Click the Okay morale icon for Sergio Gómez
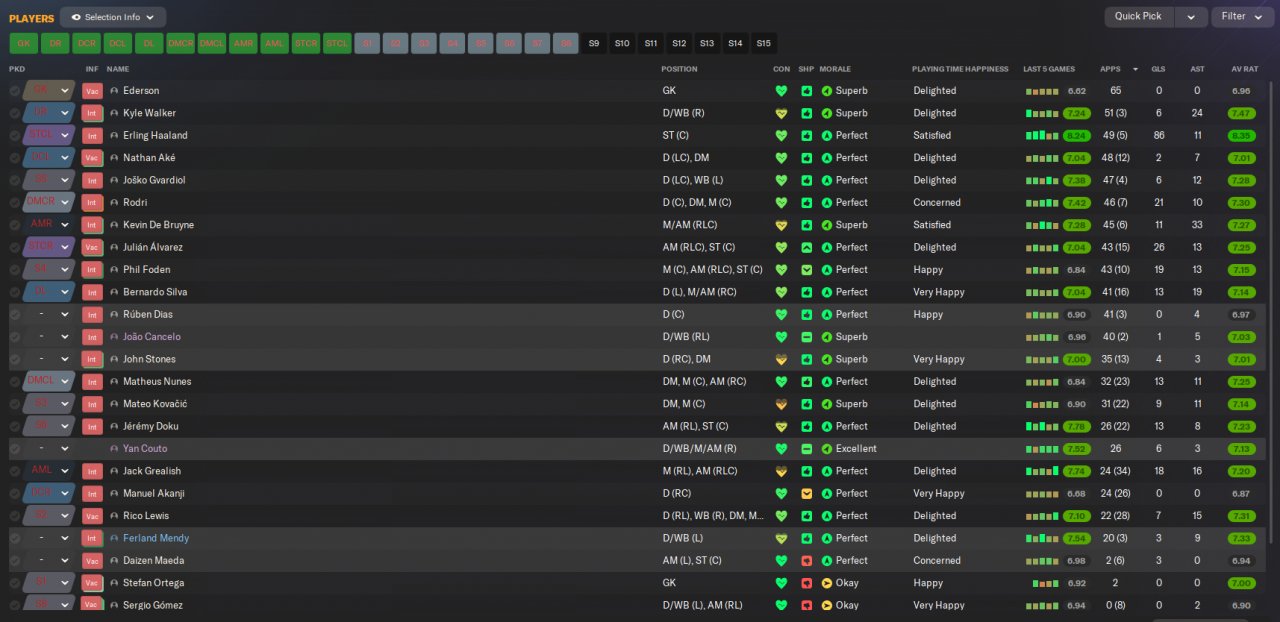1280x622 pixels. coord(827,606)
